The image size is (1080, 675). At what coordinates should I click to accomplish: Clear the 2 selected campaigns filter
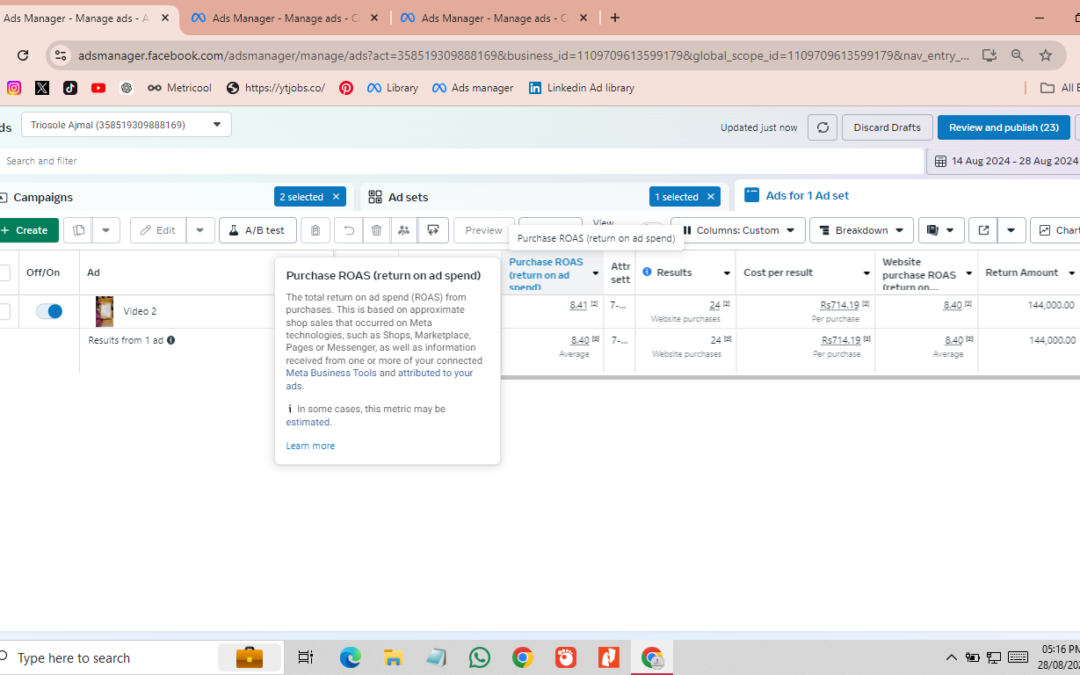point(336,197)
